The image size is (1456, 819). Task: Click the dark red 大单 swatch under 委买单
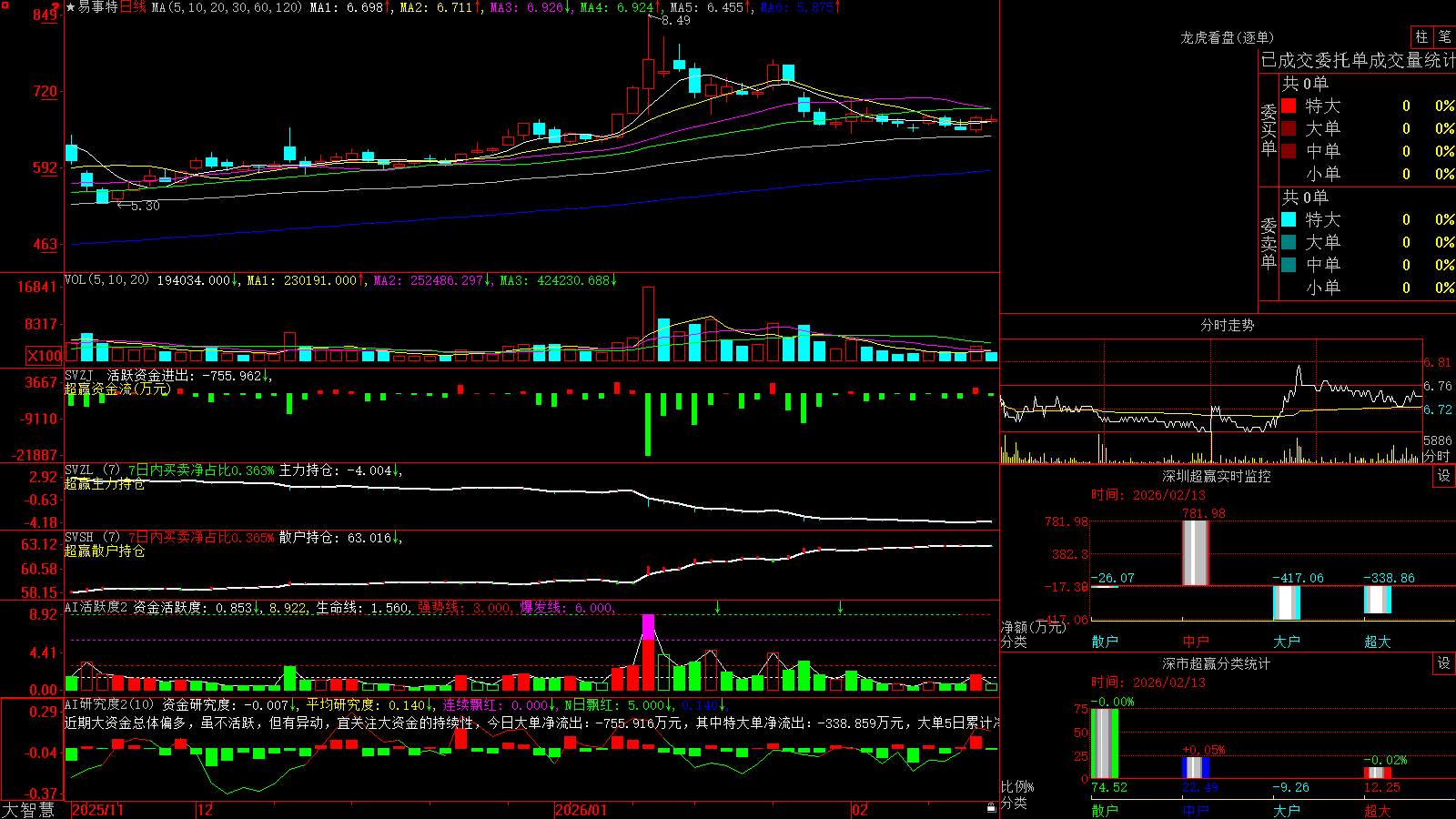click(x=1289, y=128)
